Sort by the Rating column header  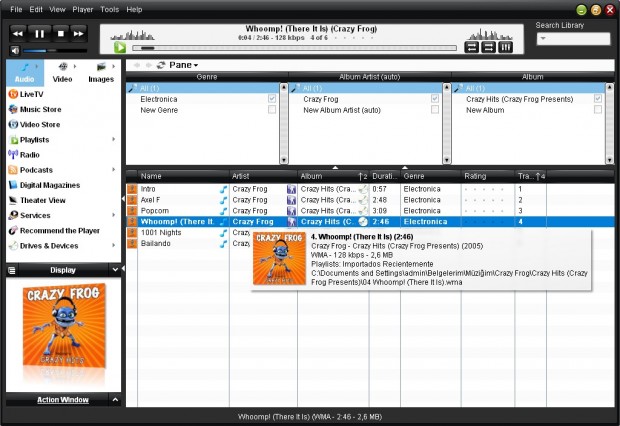coord(488,176)
